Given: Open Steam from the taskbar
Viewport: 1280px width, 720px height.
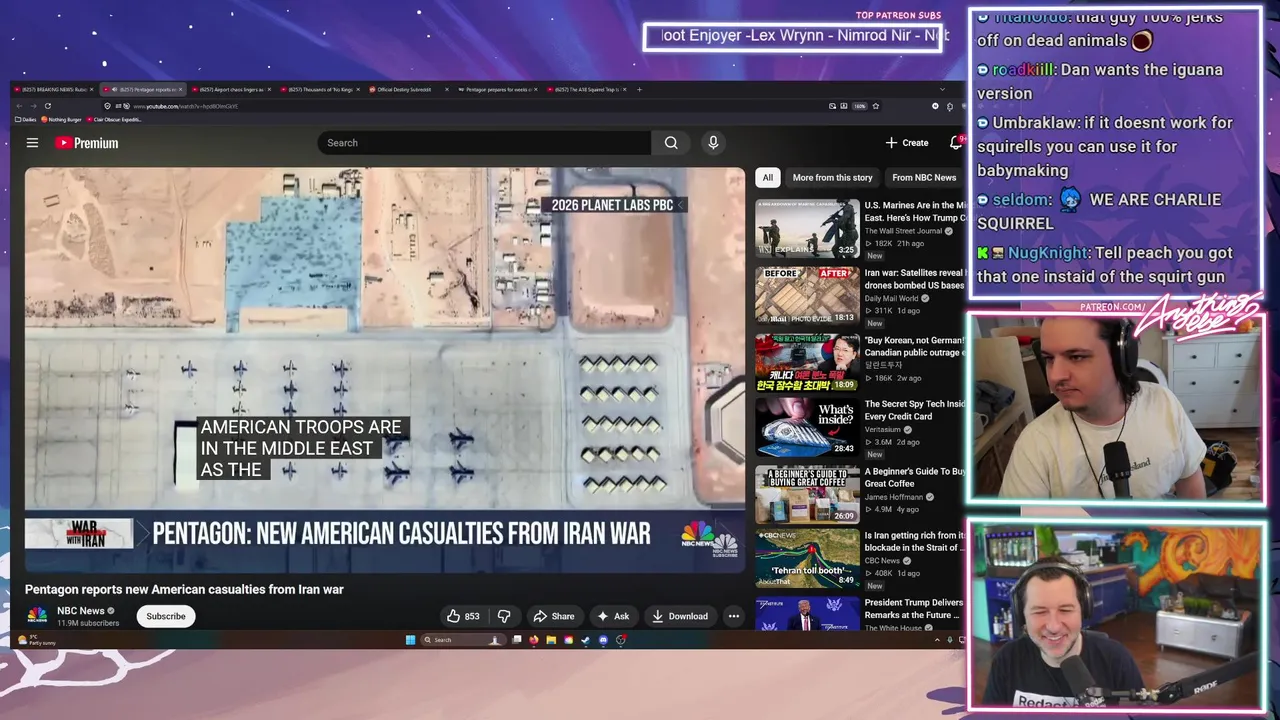Looking at the screenshot, I should pos(585,640).
